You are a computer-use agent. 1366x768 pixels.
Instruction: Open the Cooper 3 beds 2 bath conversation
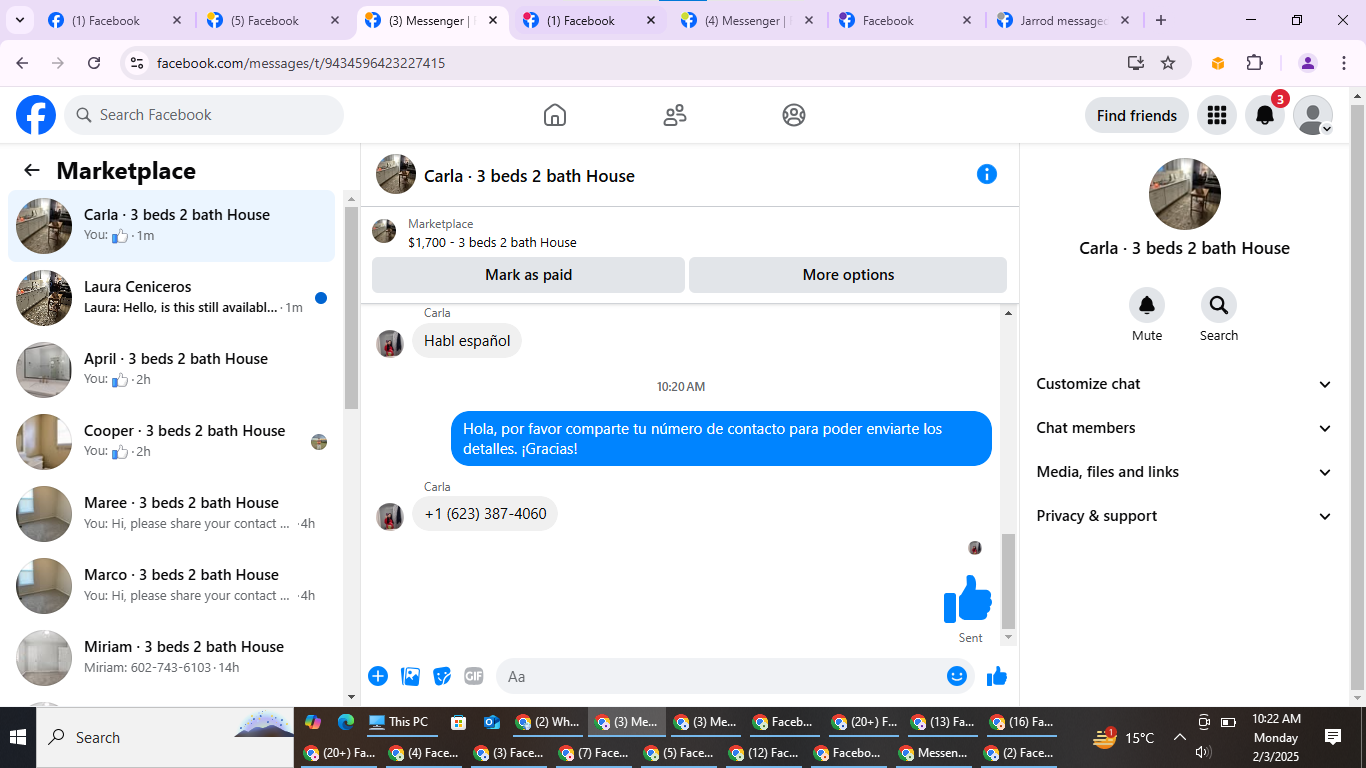pos(172,442)
